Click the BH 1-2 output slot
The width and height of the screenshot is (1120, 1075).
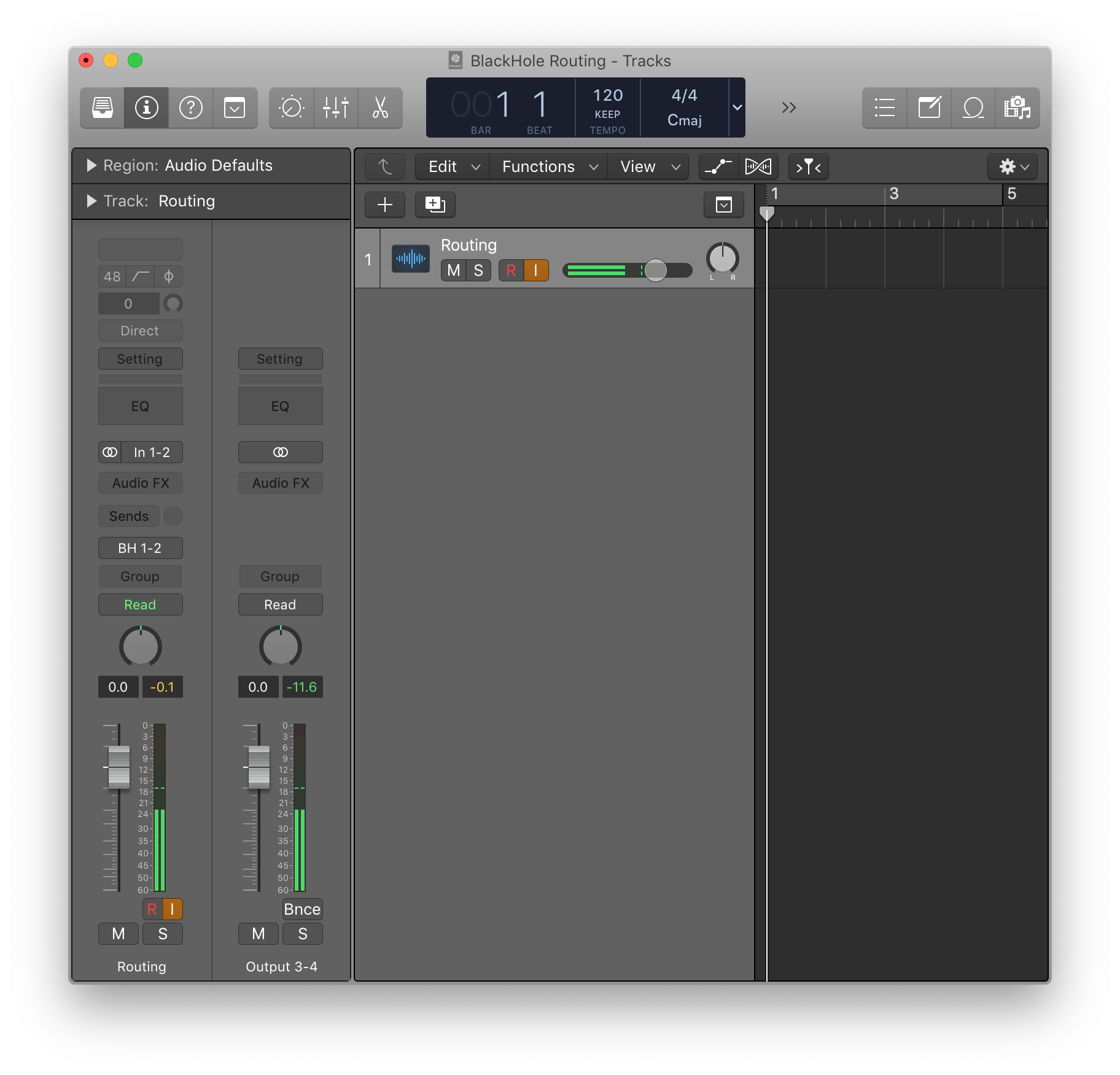point(140,548)
